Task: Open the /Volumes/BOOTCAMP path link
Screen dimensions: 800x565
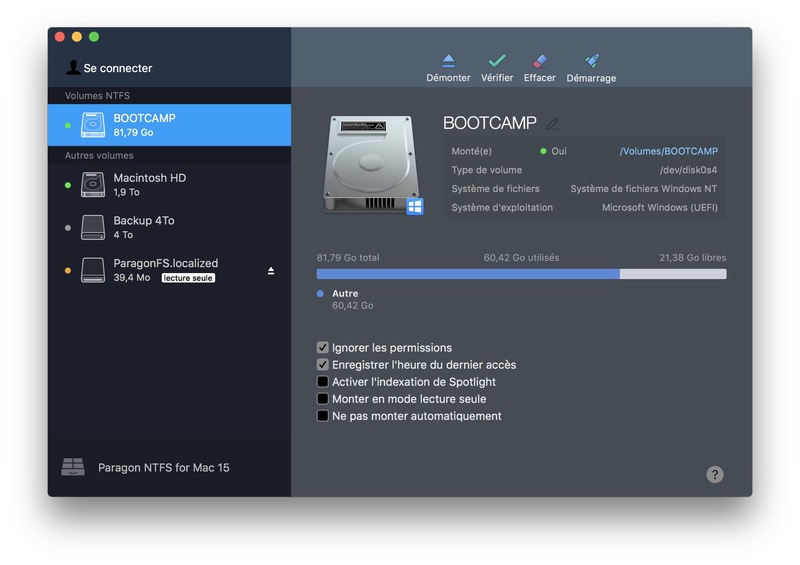Action: (668, 151)
